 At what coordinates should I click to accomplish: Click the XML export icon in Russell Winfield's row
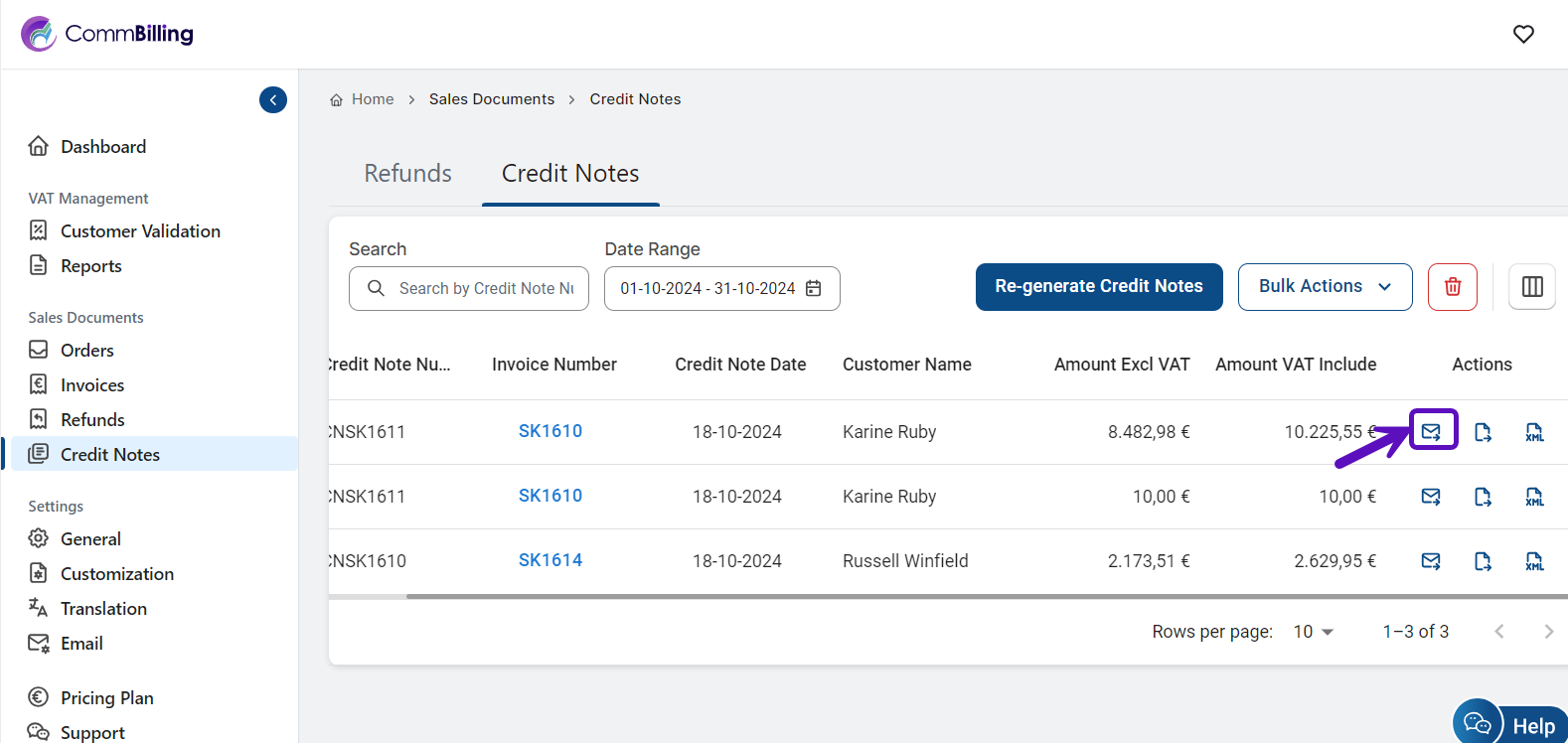pos(1534,561)
